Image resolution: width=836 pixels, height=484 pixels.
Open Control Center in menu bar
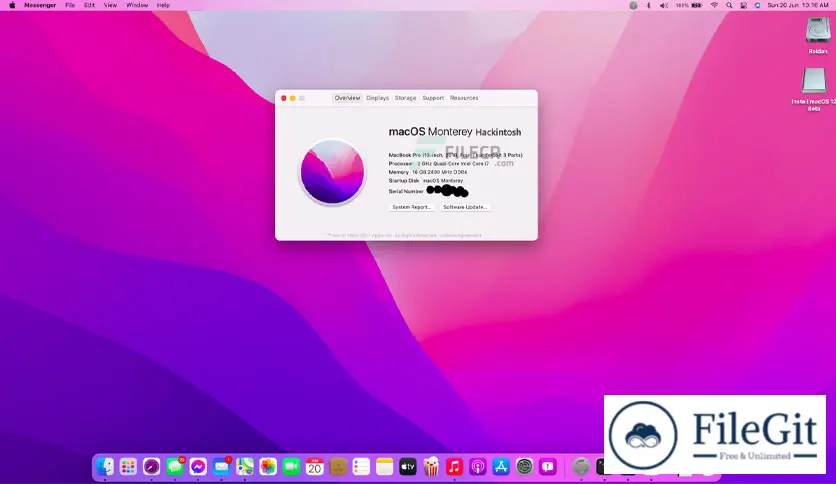[x=743, y=5]
